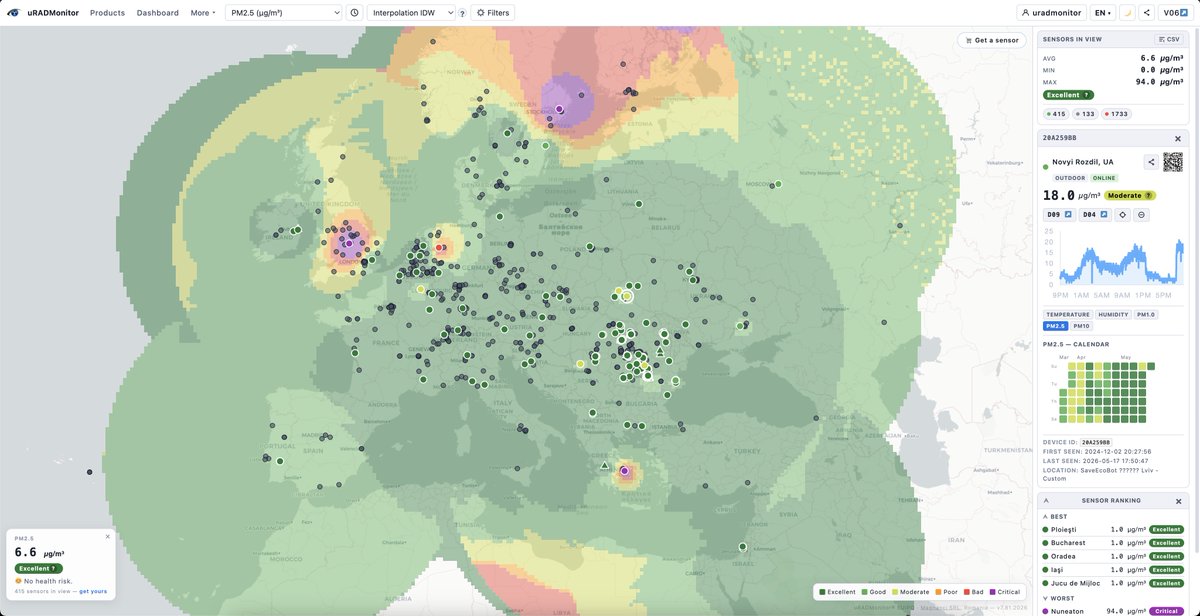Toggle the Good legend item
Screen dimensions: 1200x616
coord(875,592)
